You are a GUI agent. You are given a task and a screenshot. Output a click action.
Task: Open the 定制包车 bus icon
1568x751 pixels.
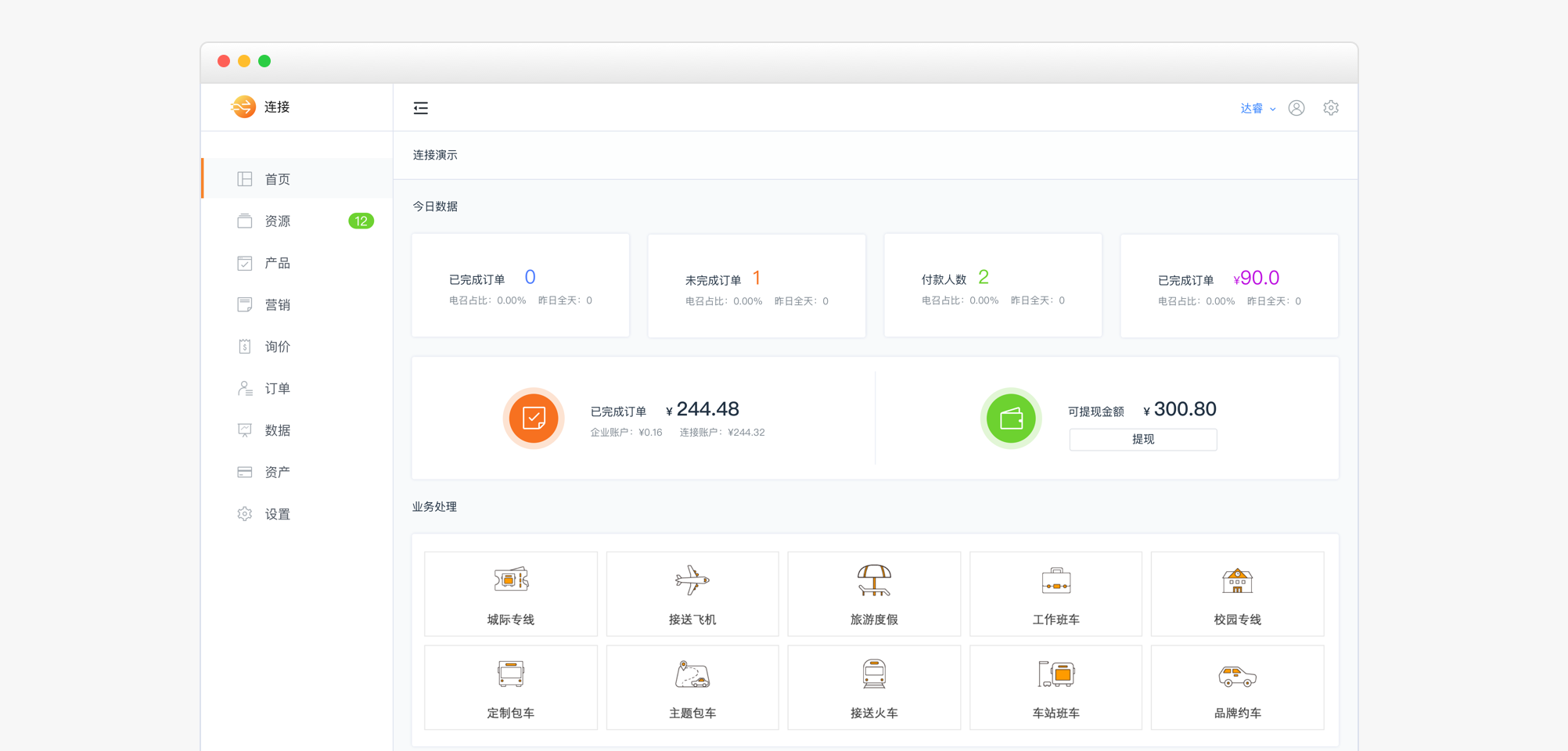(511, 674)
